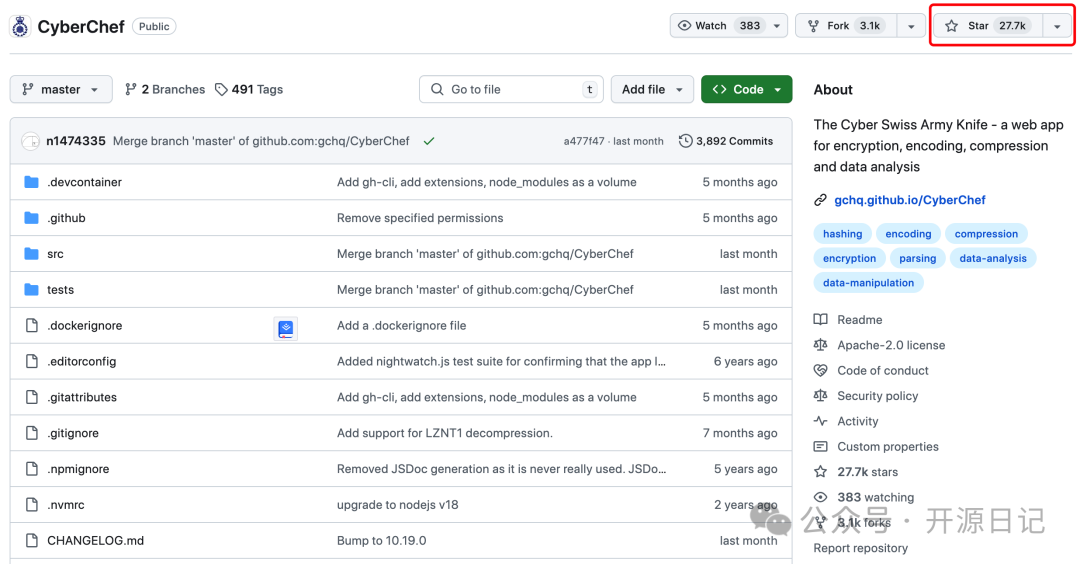This screenshot has height=564, width=1080.
Task: Select the data-analysis topic tag
Action: click(993, 258)
